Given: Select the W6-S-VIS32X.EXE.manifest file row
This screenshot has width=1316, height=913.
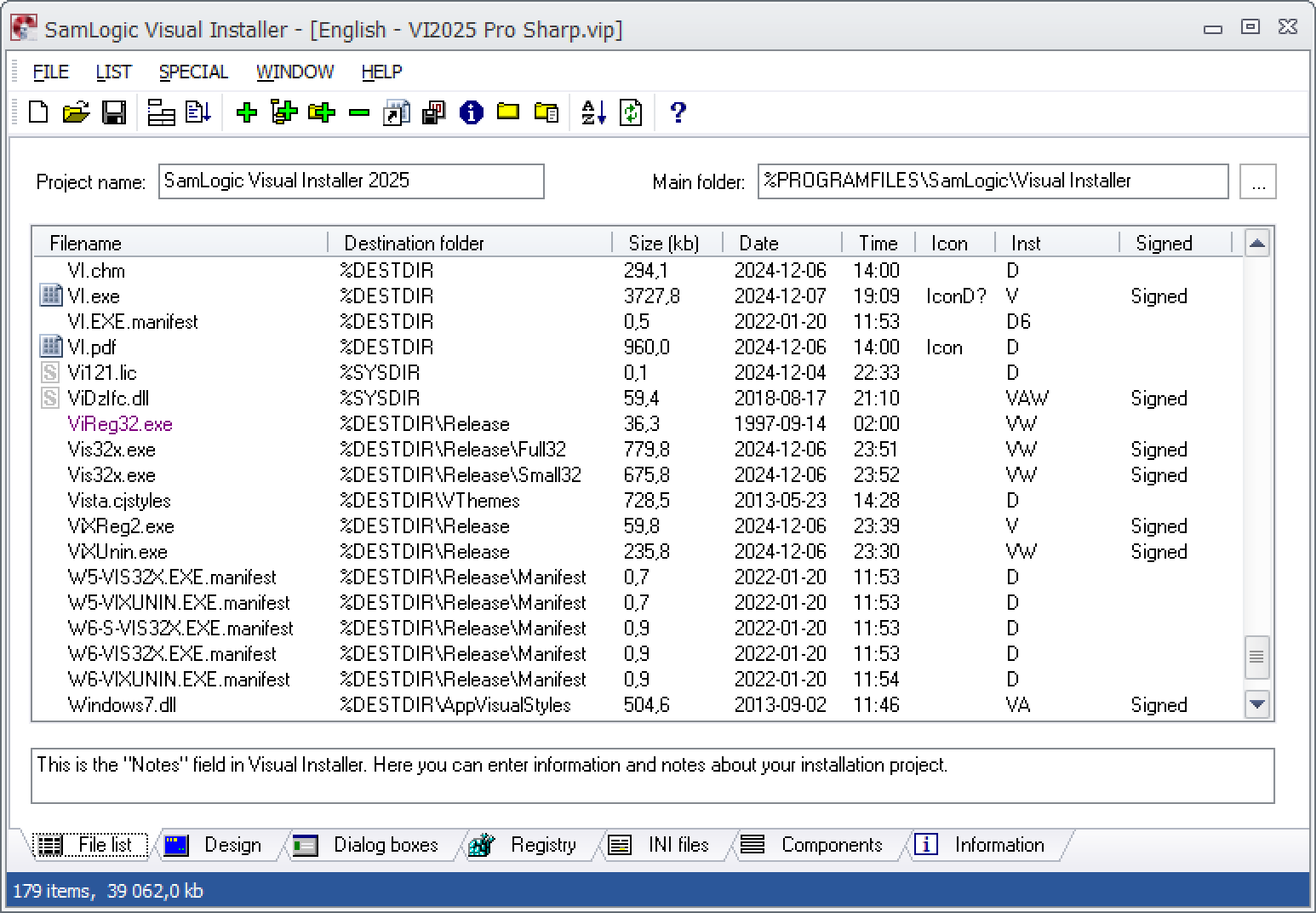Looking at the screenshot, I should 638,628.
